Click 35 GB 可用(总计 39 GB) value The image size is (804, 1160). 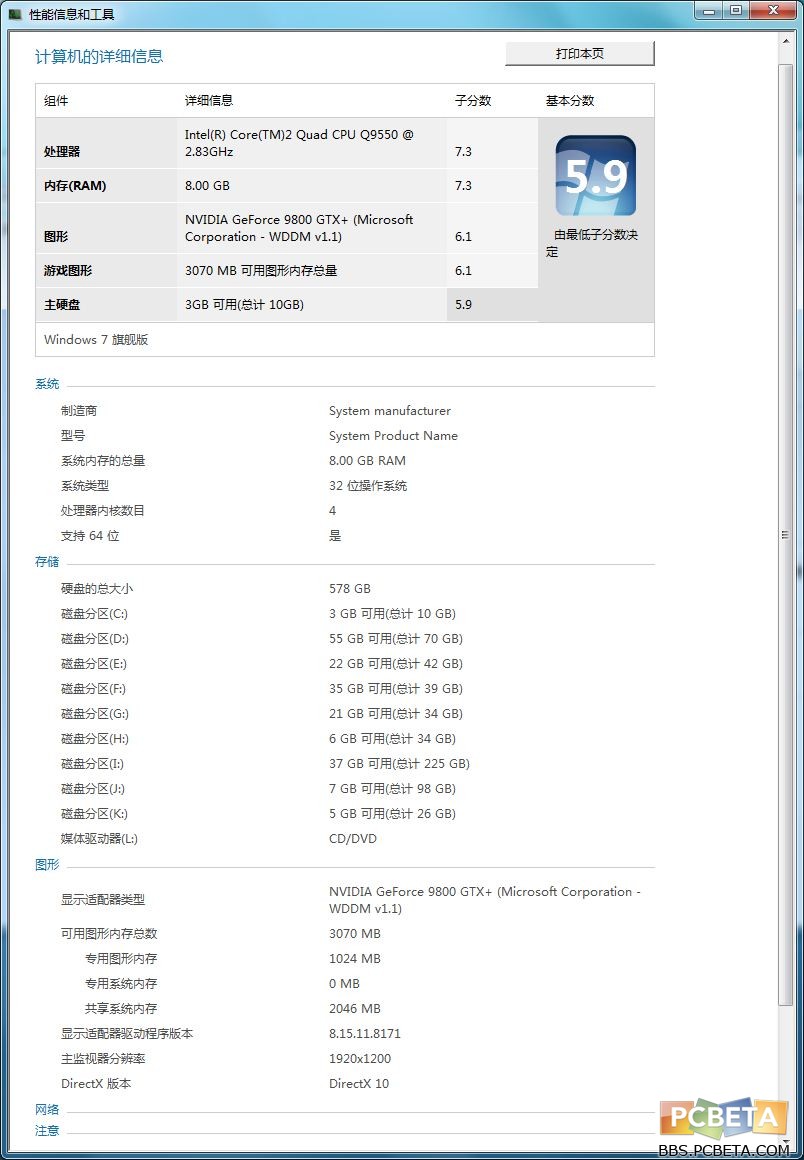click(396, 689)
